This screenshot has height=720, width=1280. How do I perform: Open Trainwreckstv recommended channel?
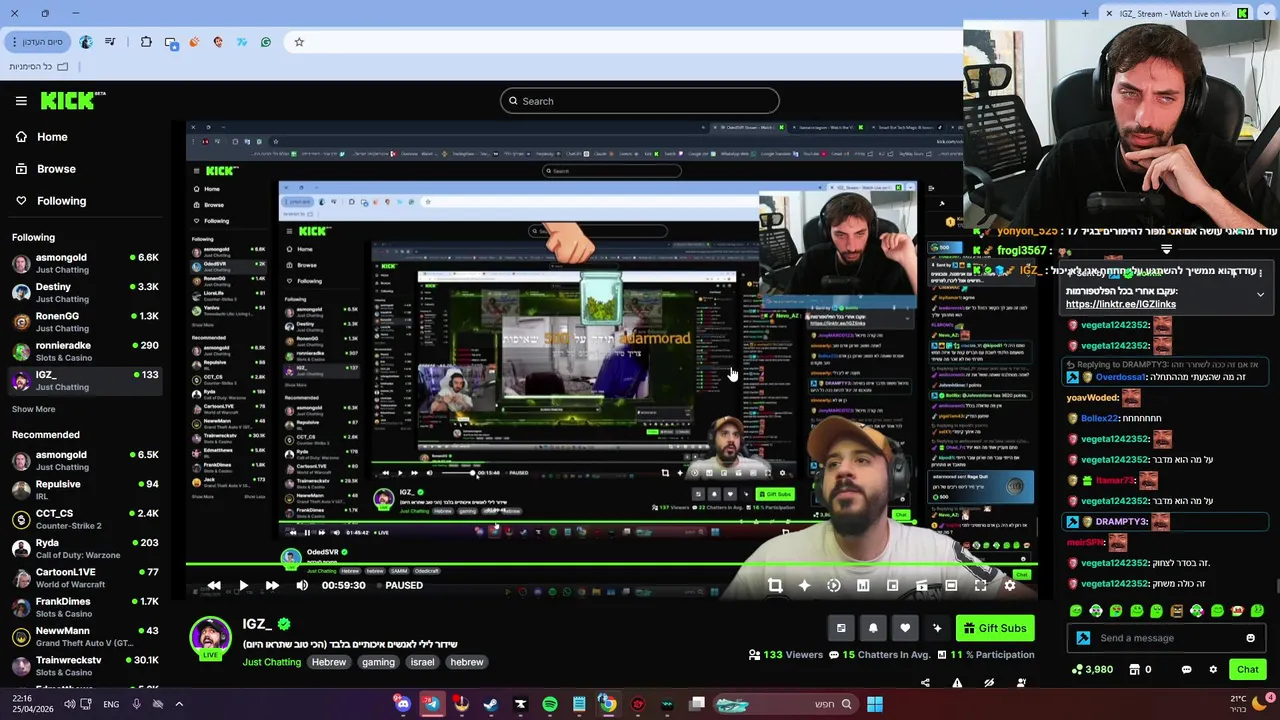pyautogui.click(x=85, y=666)
